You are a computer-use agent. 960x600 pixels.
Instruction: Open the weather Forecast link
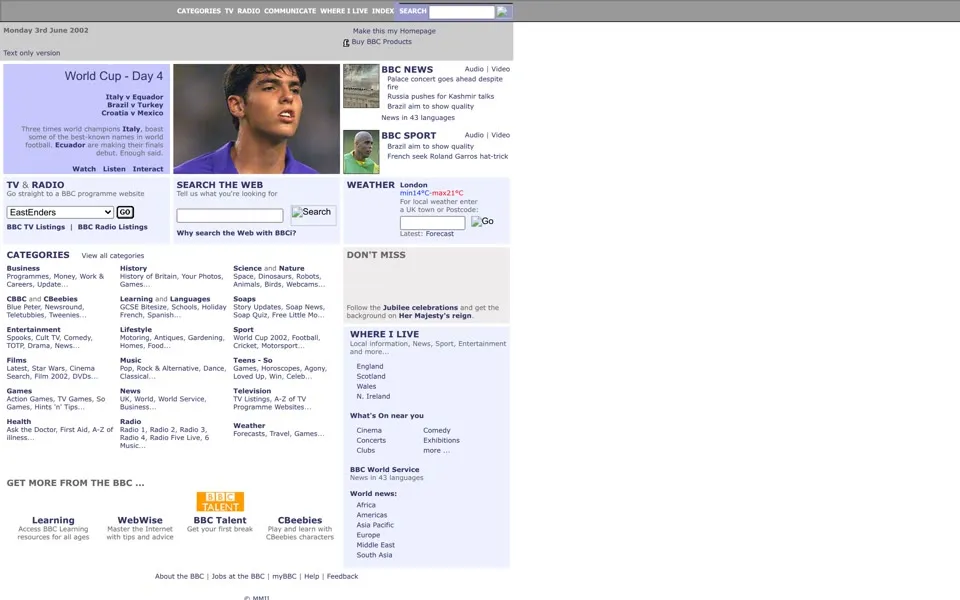(x=440, y=234)
